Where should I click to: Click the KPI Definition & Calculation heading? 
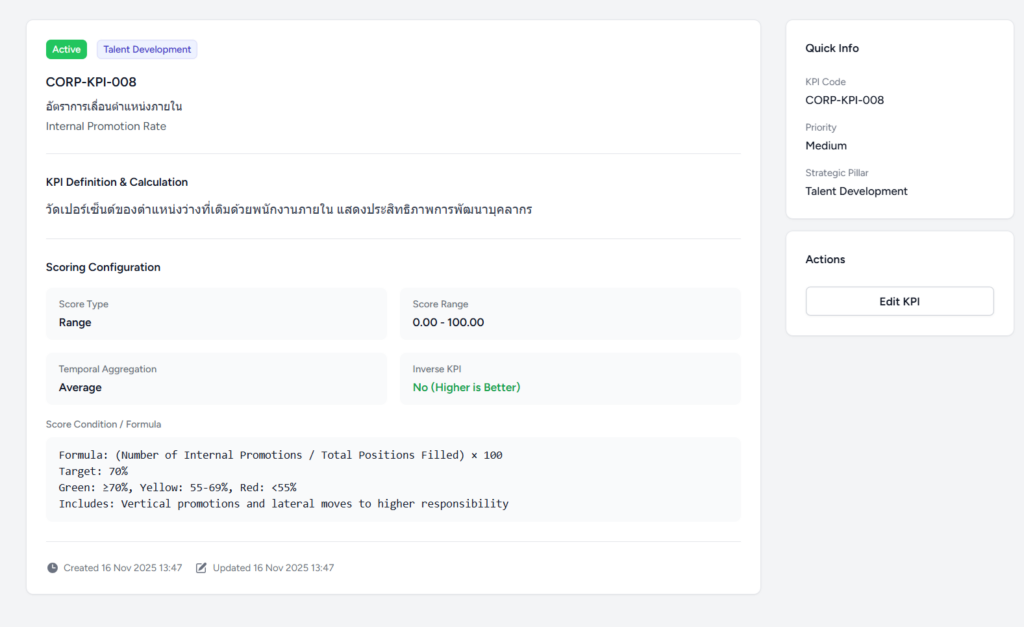(x=117, y=182)
